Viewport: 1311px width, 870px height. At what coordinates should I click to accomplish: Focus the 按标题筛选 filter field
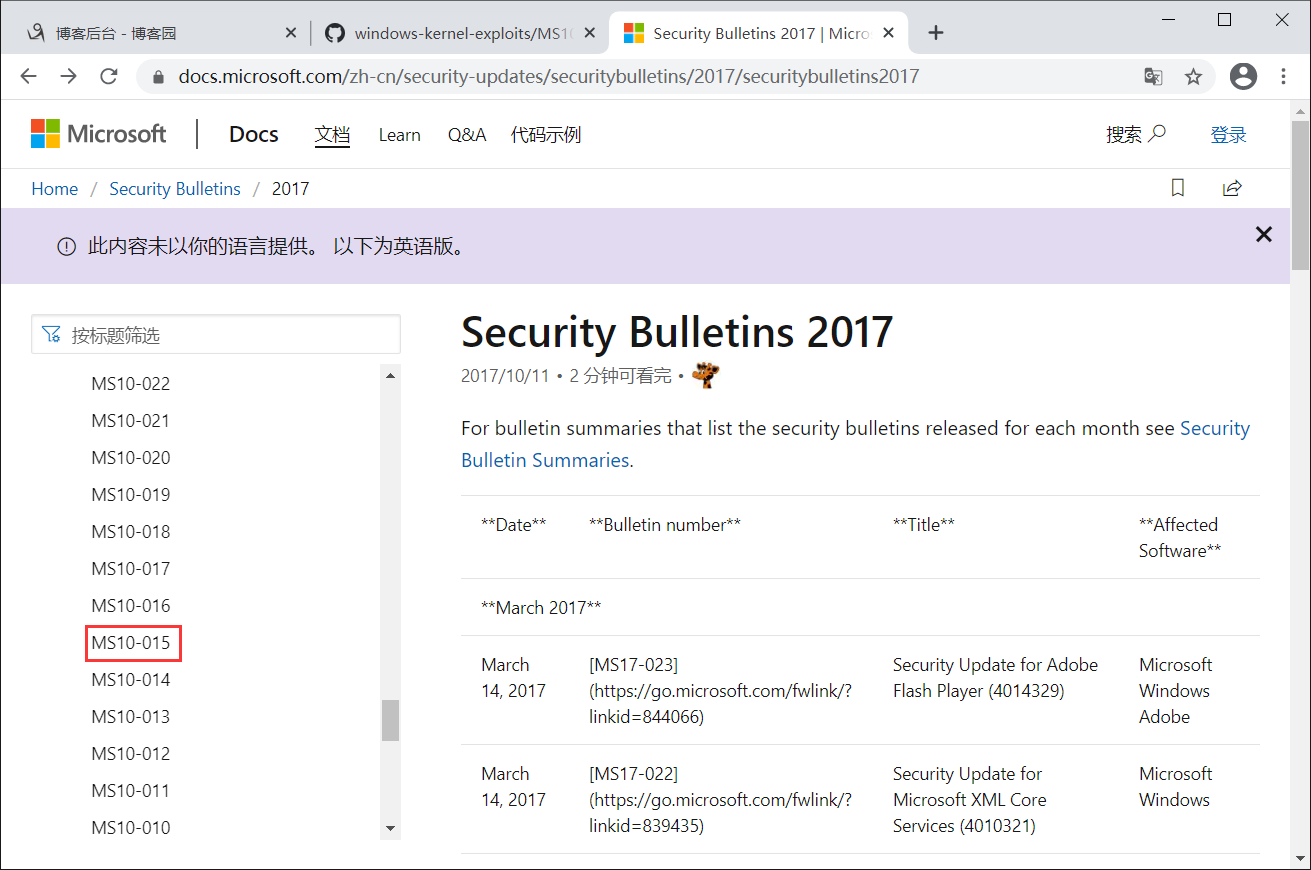coord(216,335)
